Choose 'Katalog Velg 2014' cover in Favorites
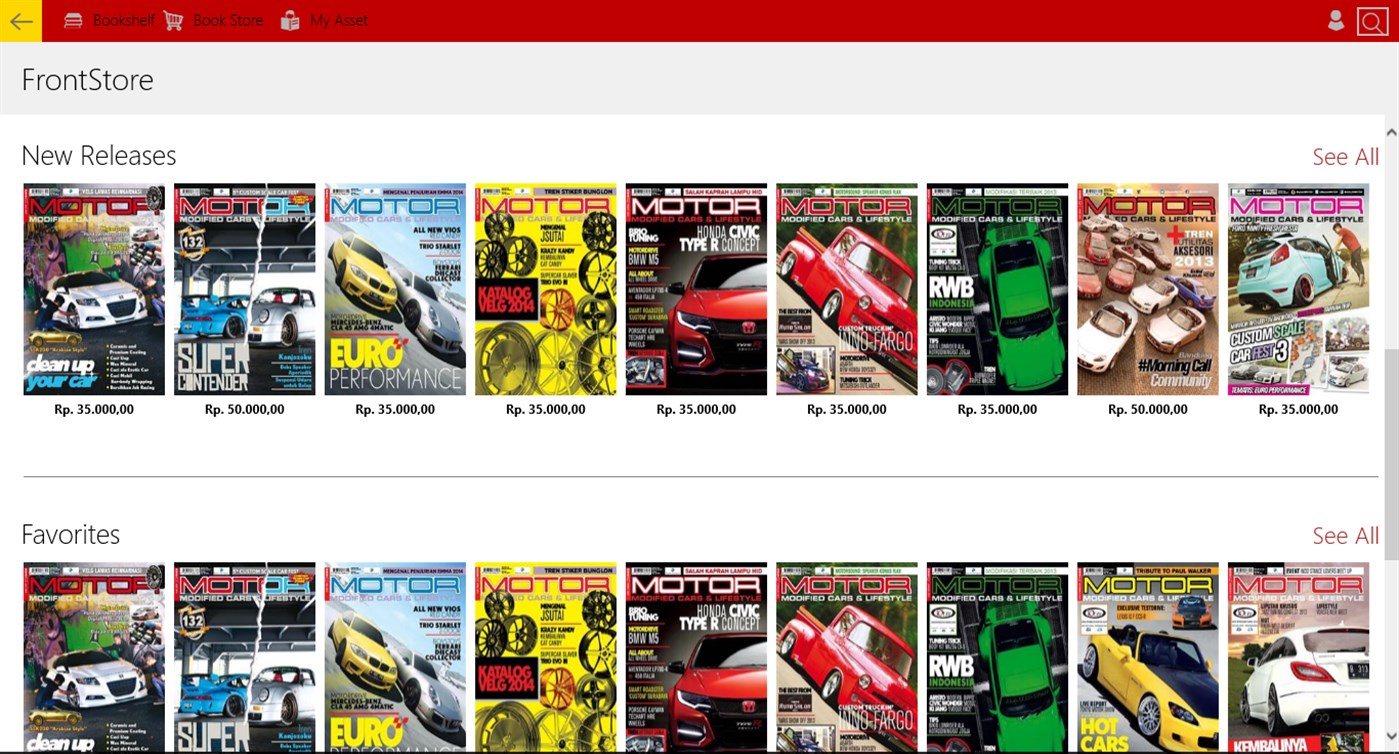The image size is (1399, 754). 546,658
